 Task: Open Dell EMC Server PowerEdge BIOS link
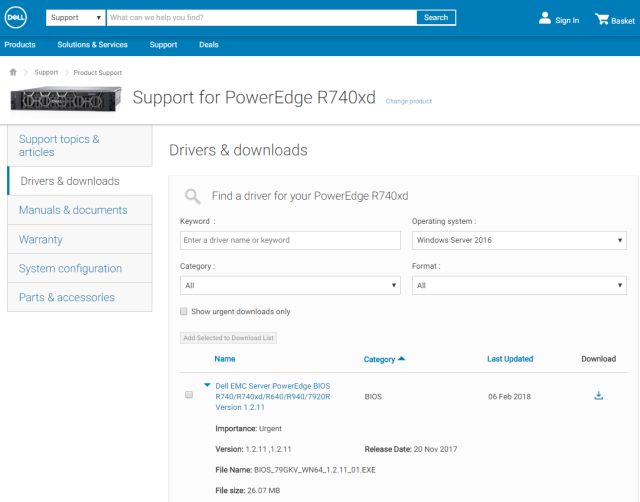273,396
